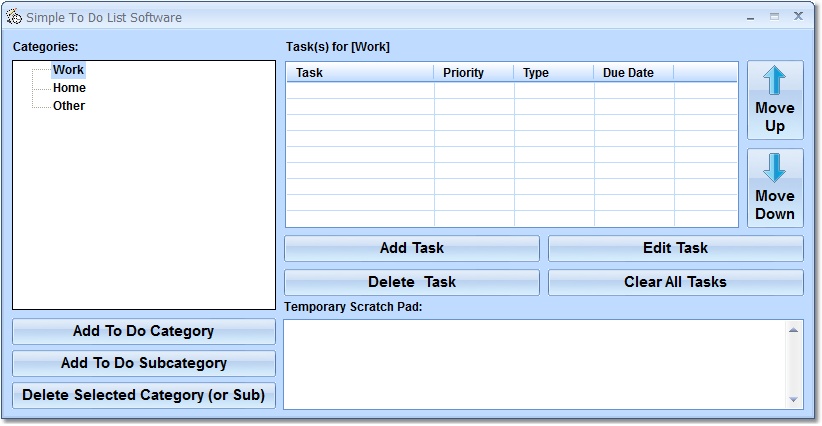Click the Delete Task button
Viewport: 822px width, 426px height.
(412, 282)
